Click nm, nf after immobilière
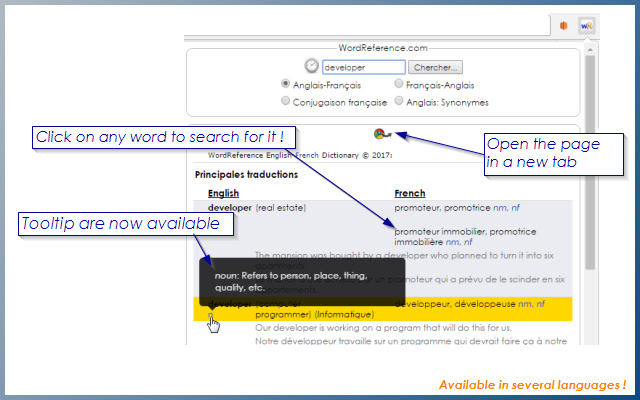 click(459, 242)
